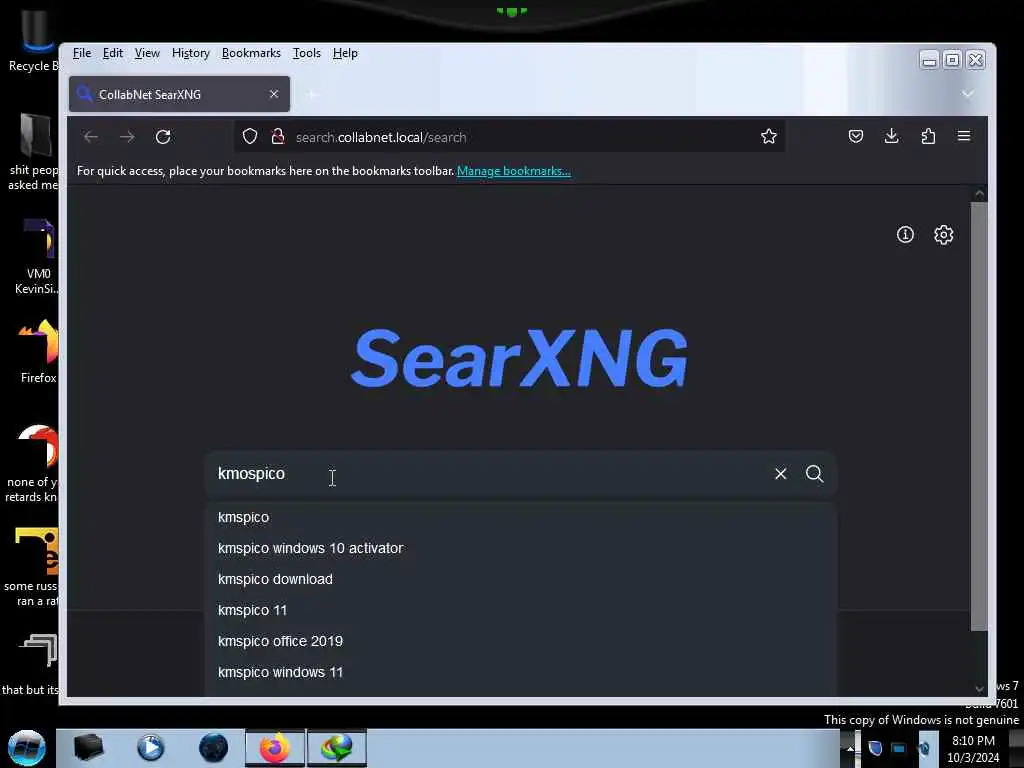Screen dimensions: 1024x768
Task: Open Firefox from the taskbar
Action: coord(275,748)
